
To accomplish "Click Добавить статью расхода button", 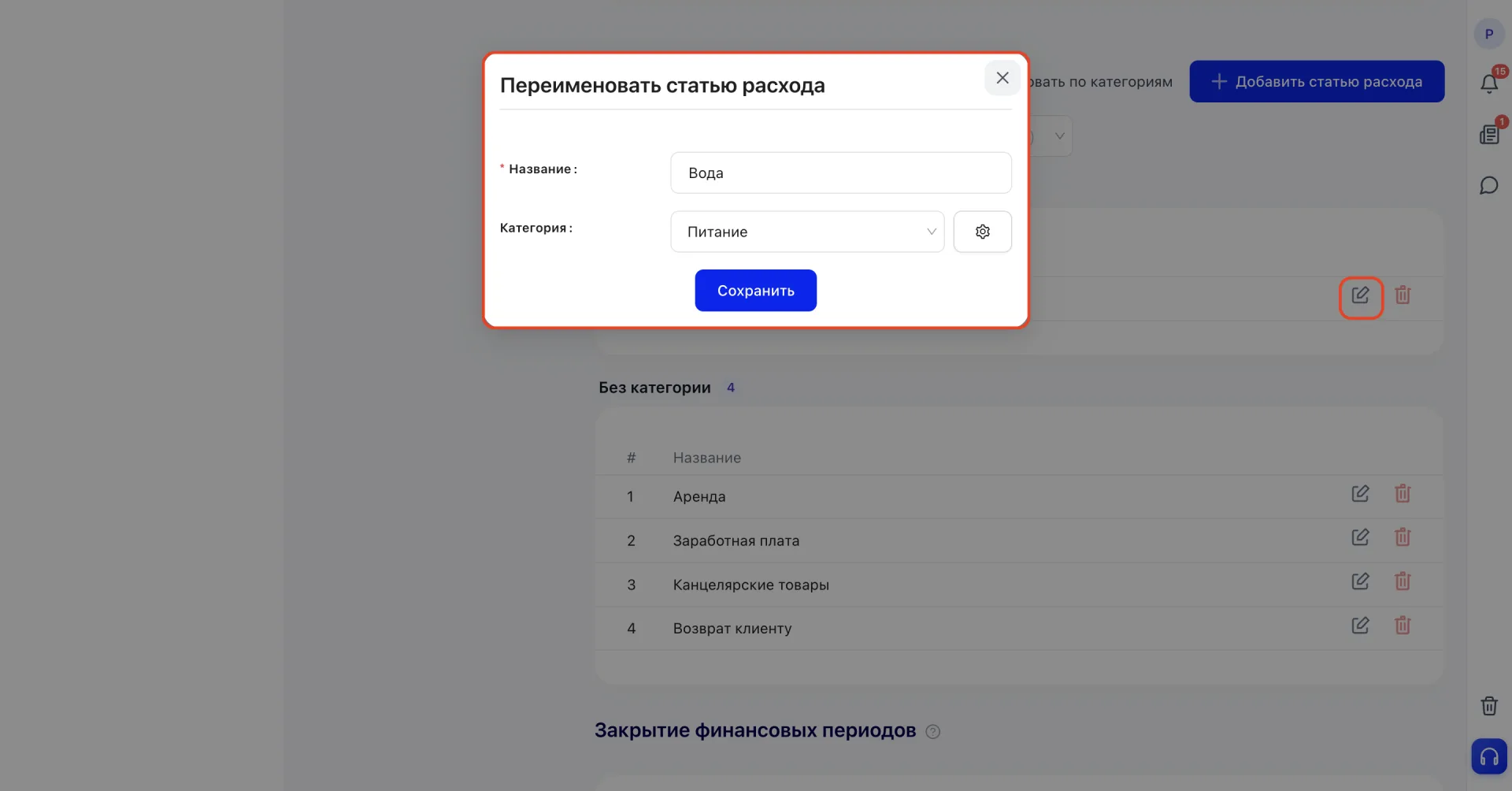I will pos(1317,81).
